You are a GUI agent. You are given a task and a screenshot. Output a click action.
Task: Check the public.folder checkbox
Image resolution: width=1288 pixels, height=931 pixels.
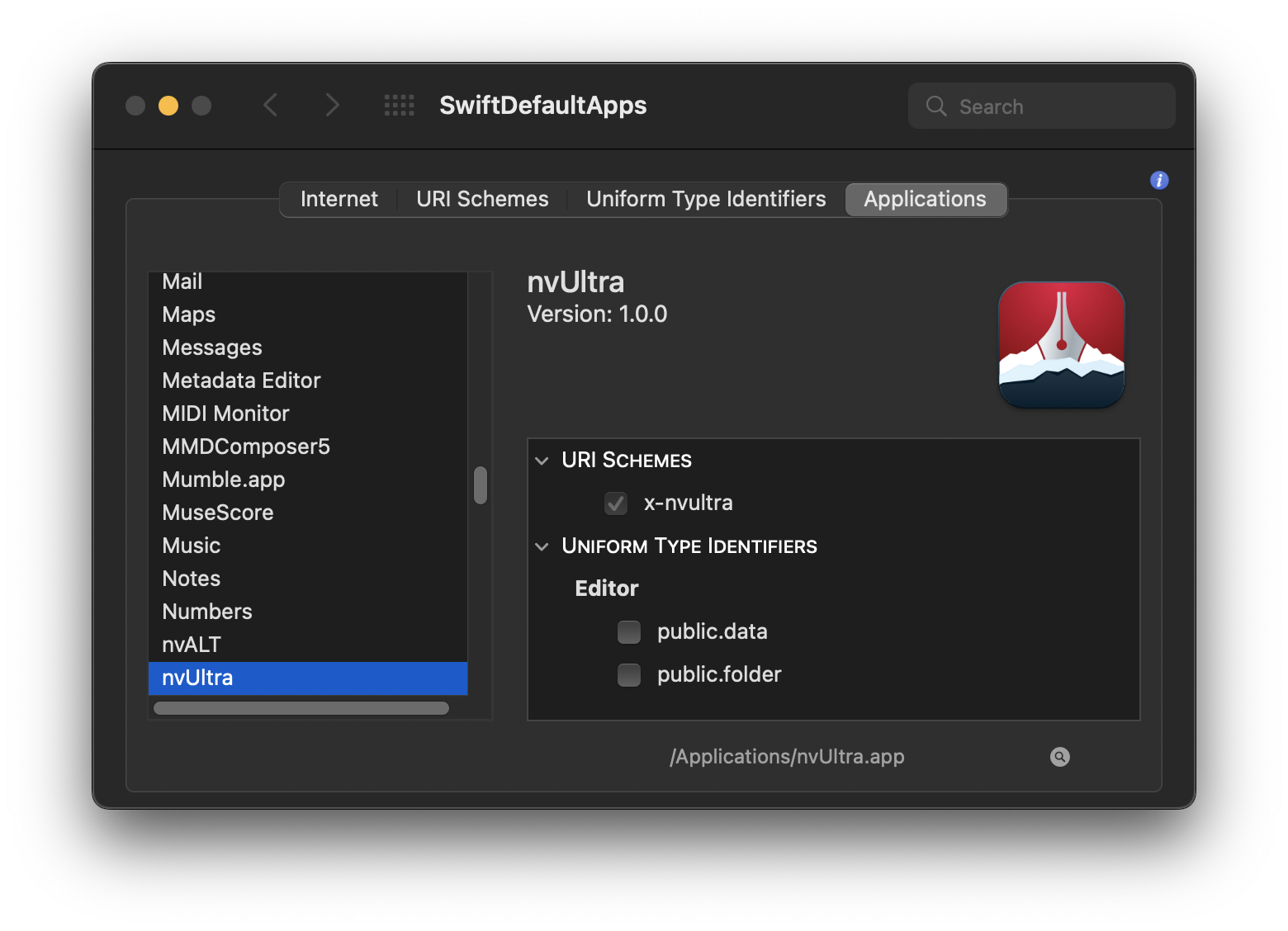(x=629, y=675)
